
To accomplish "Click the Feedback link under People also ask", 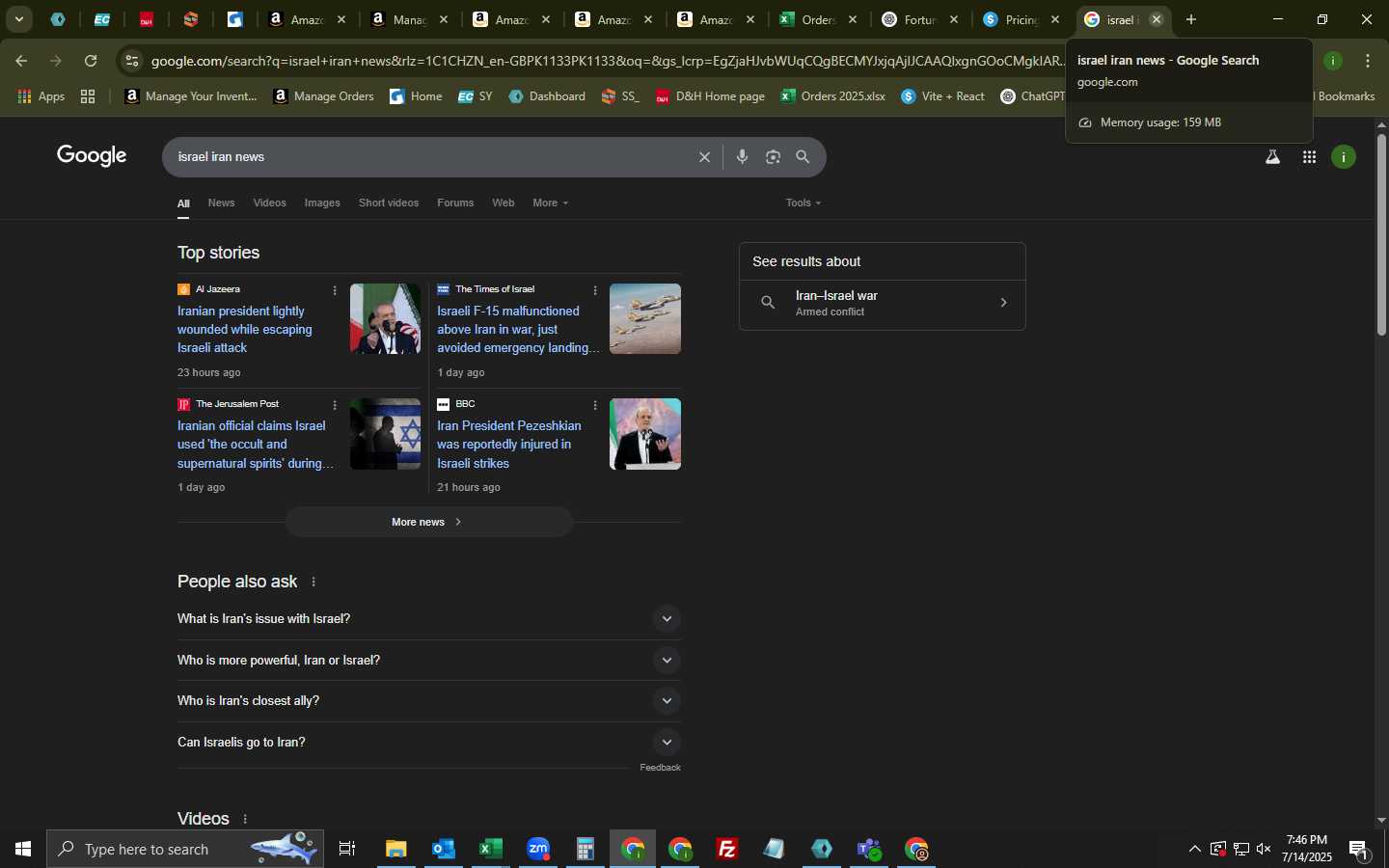I will point(660,768).
